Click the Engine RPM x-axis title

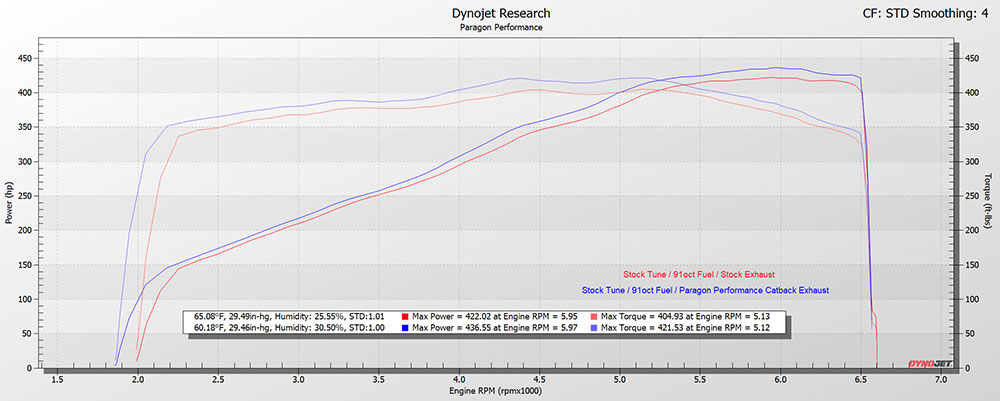coord(495,393)
